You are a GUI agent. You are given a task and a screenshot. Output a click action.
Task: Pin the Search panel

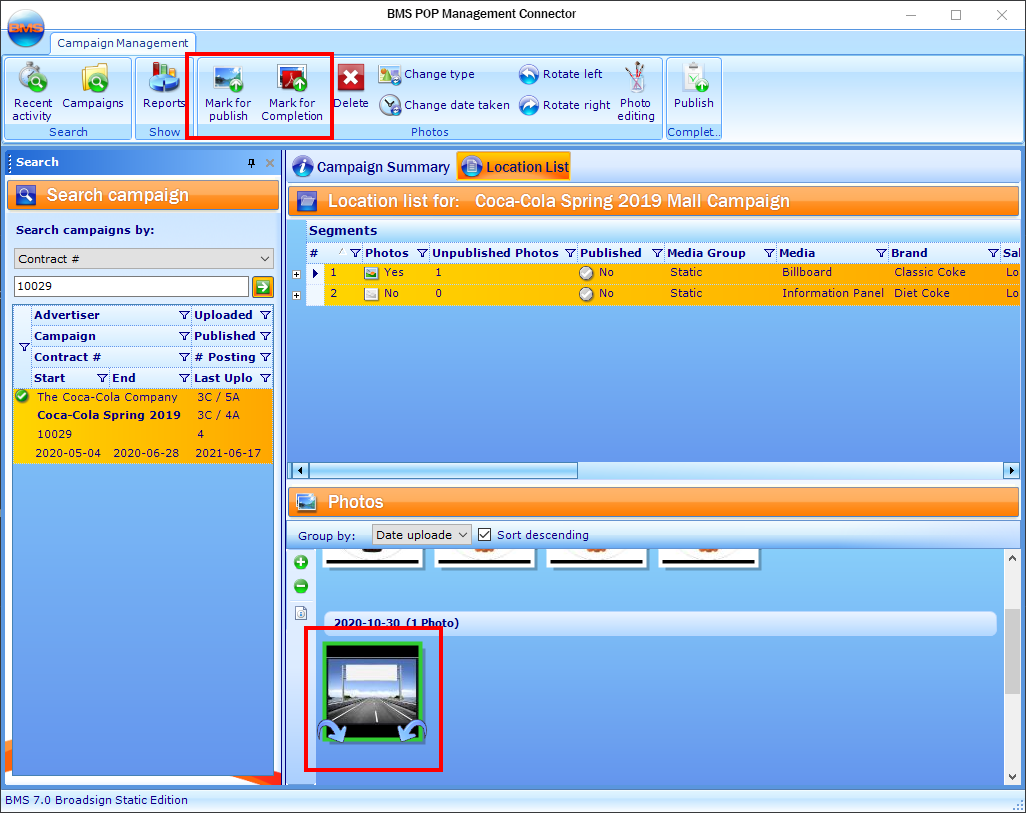click(x=251, y=163)
